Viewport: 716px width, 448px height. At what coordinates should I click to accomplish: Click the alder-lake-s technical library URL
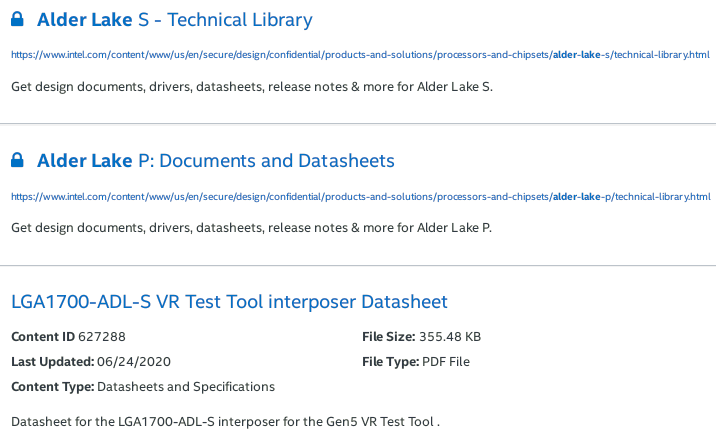(x=360, y=55)
